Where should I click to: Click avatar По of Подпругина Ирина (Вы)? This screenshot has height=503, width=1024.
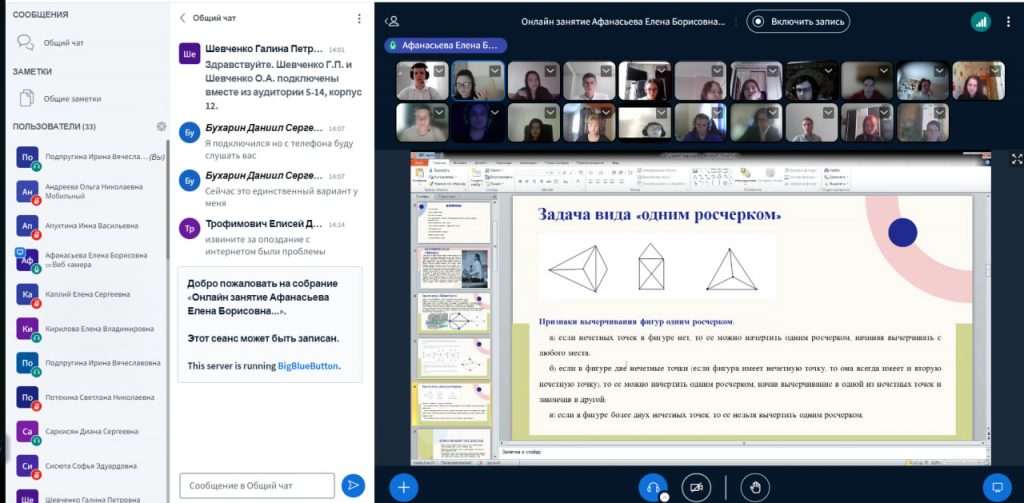click(27, 157)
